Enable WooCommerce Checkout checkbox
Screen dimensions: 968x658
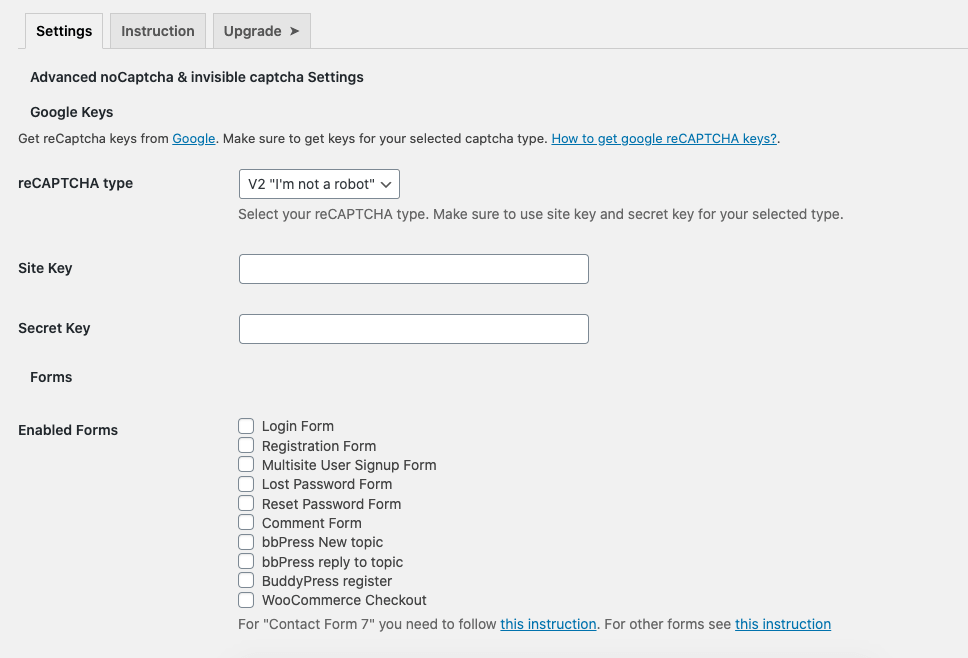[x=246, y=600]
